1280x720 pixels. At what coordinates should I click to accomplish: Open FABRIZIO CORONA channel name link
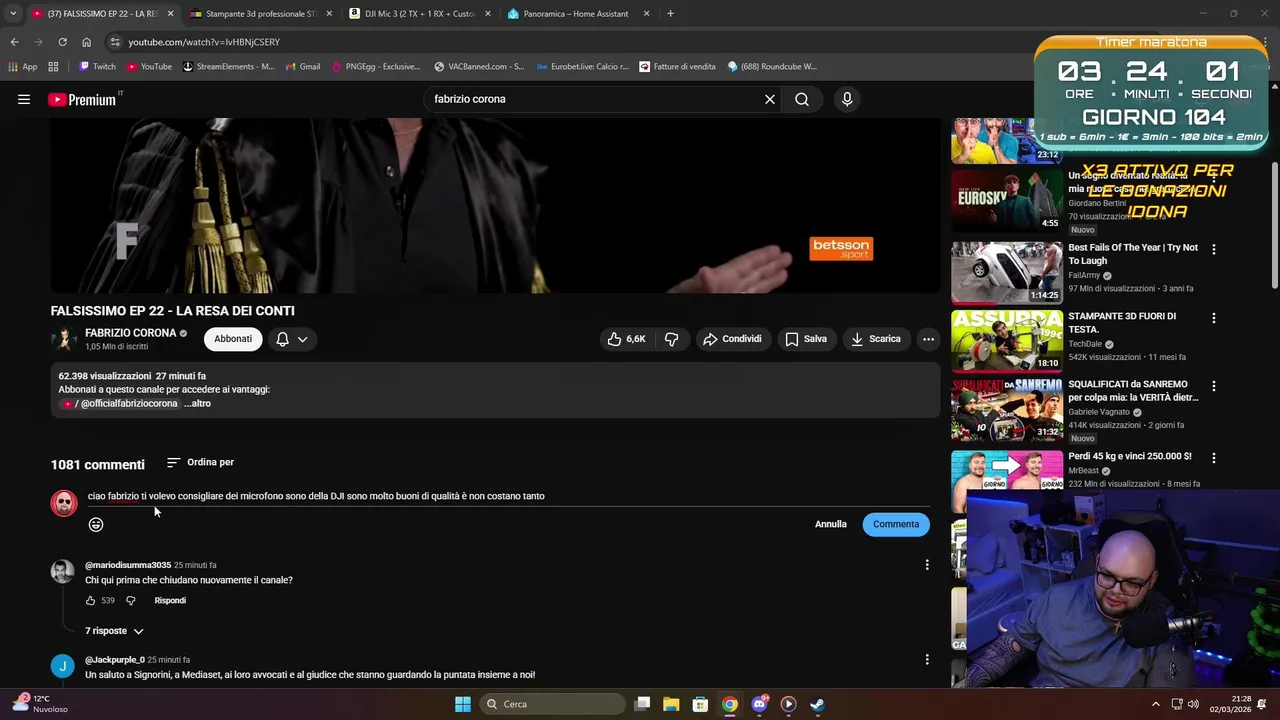[130, 333]
